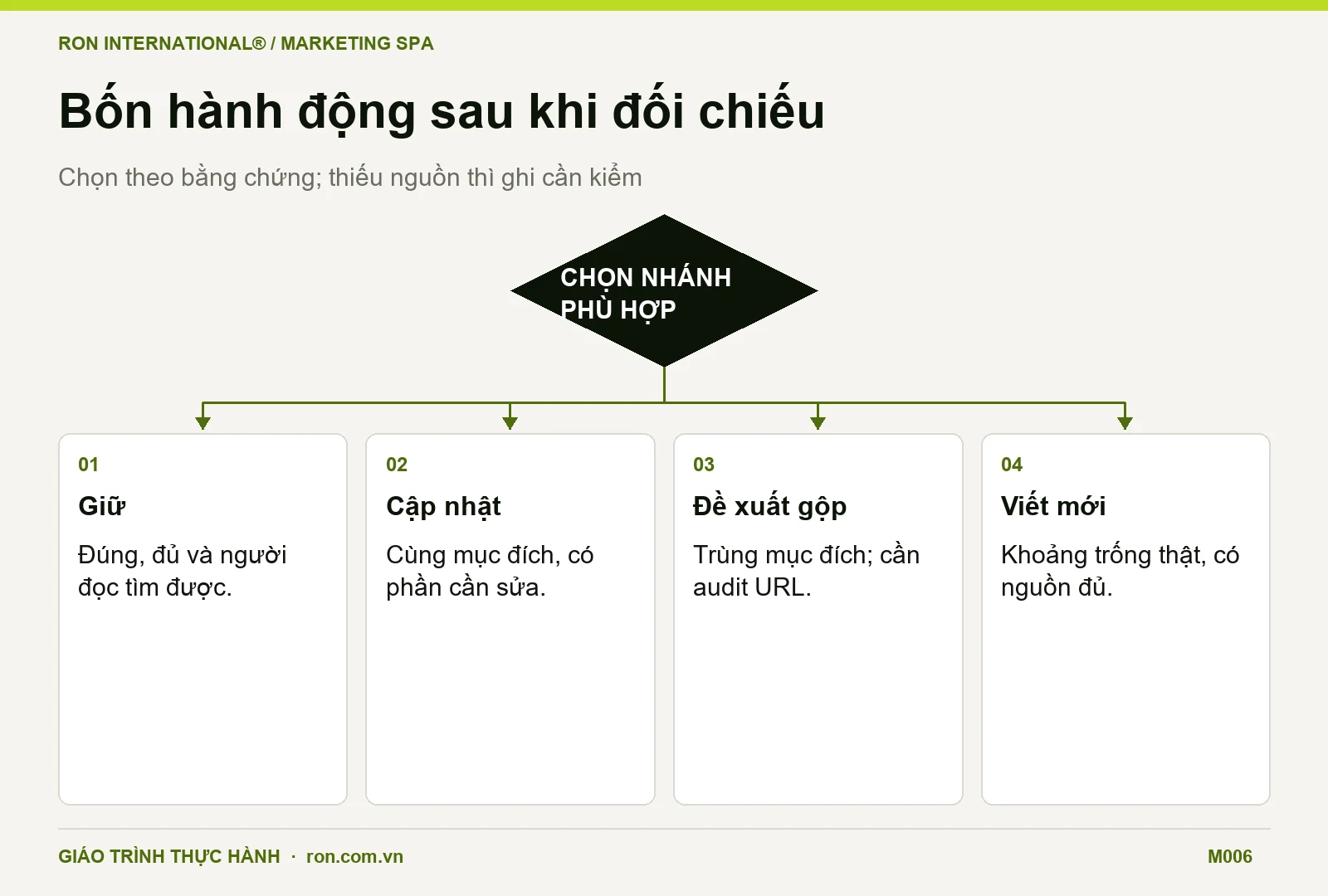
Task: Click the text 'Trùng mục đích; cần audit URL.'
Action: click(807, 571)
